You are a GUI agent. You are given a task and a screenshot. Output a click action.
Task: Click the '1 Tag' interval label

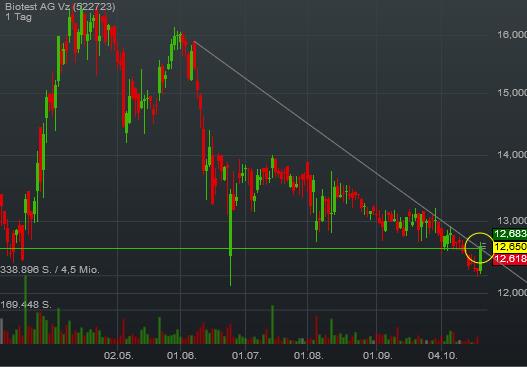pyautogui.click(x=18, y=17)
